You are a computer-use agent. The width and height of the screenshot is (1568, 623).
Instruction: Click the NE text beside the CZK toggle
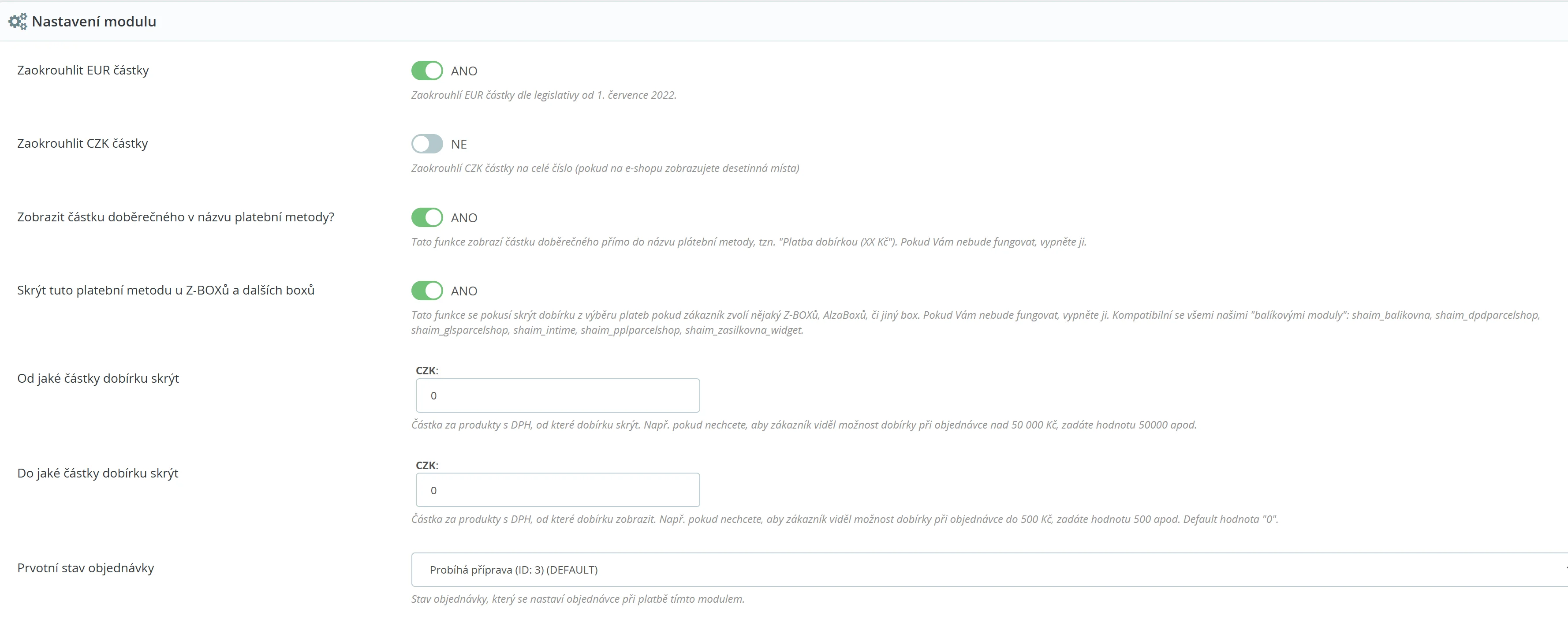tap(459, 145)
